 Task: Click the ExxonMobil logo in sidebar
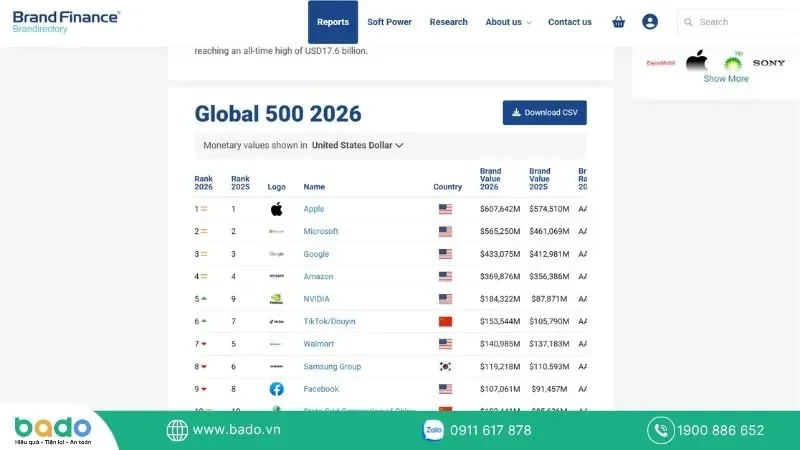point(661,63)
